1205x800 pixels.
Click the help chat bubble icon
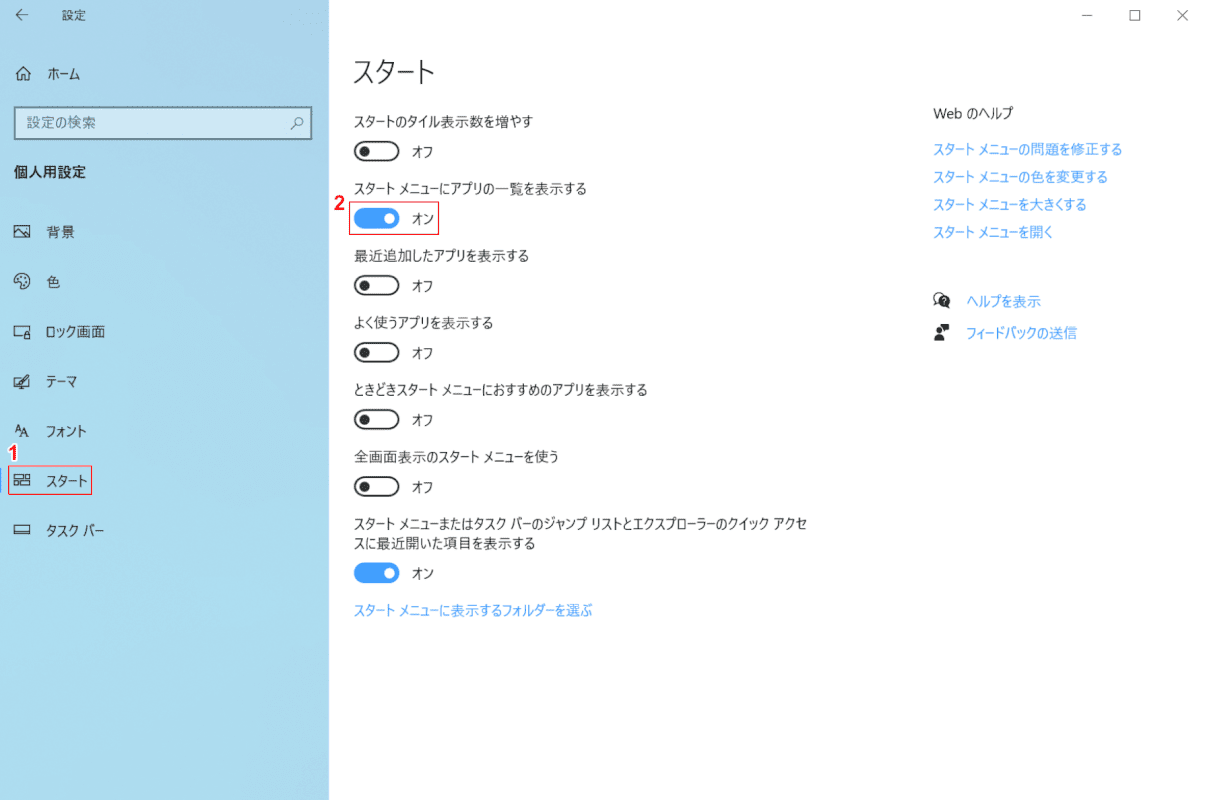point(942,300)
